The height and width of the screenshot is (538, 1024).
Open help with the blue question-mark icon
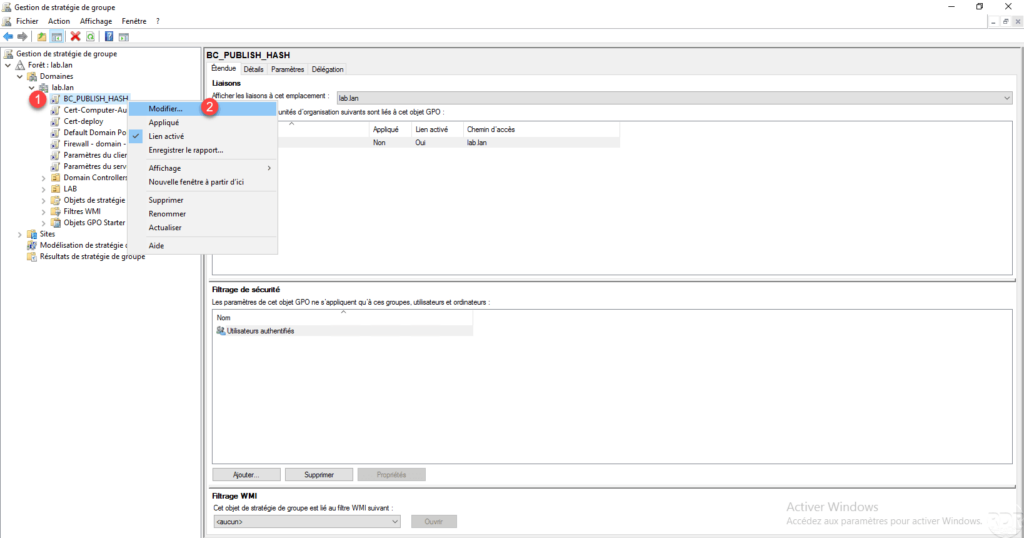[x=108, y=37]
